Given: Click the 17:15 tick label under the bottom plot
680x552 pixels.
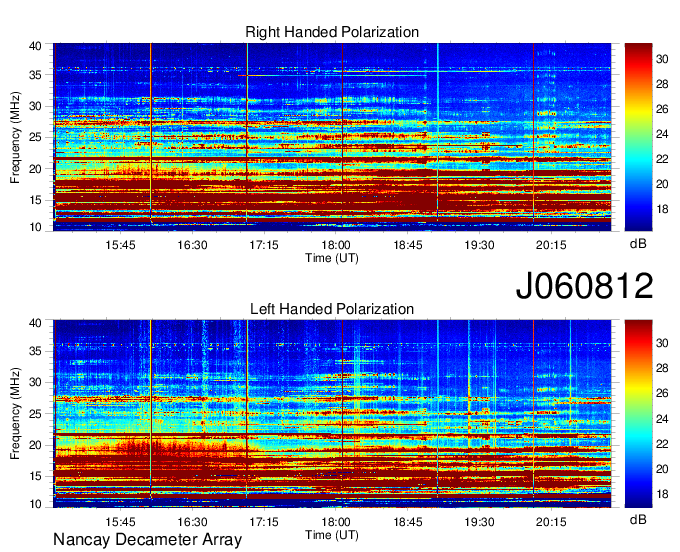Looking at the screenshot, I should [264, 522].
